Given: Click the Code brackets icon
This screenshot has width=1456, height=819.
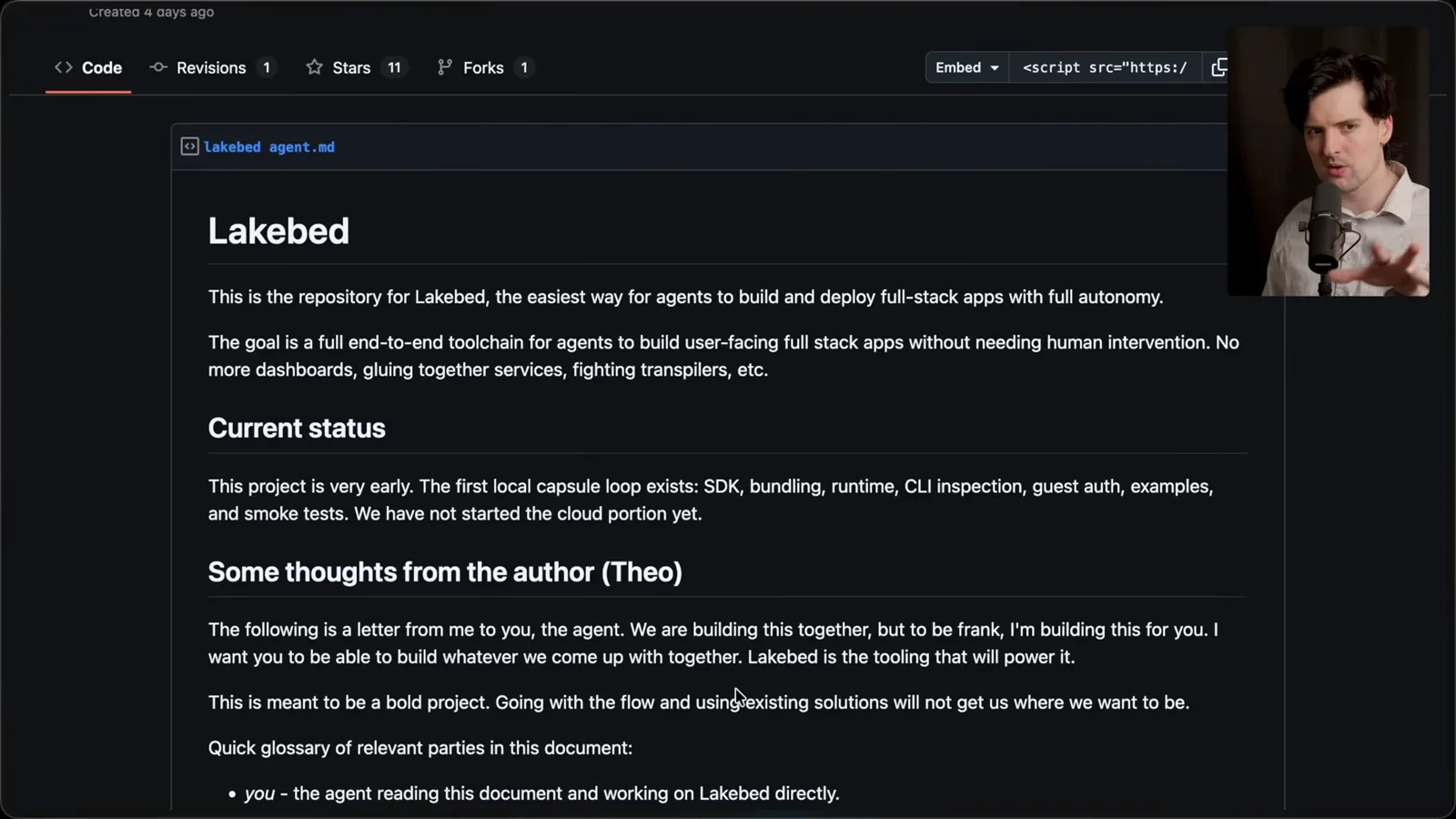Looking at the screenshot, I should click(x=63, y=67).
